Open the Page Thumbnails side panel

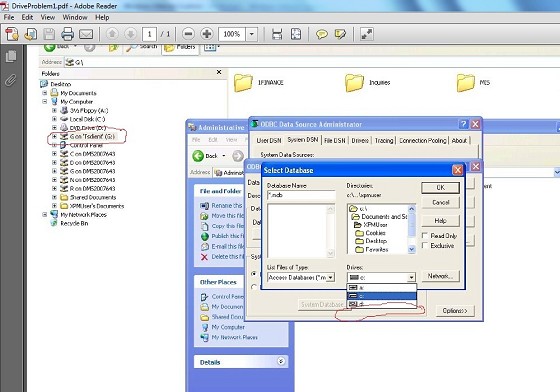point(11,56)
